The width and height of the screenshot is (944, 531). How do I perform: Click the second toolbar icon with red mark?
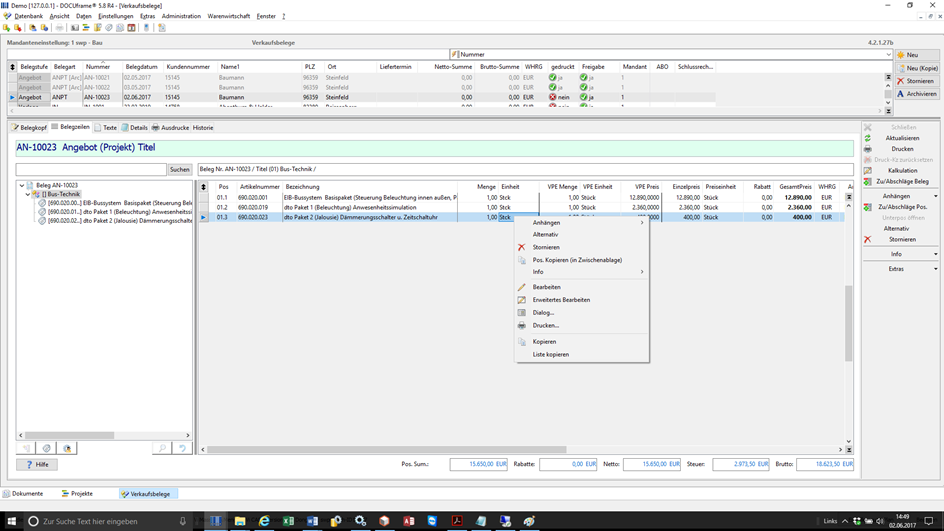click(x=17, y=28)
